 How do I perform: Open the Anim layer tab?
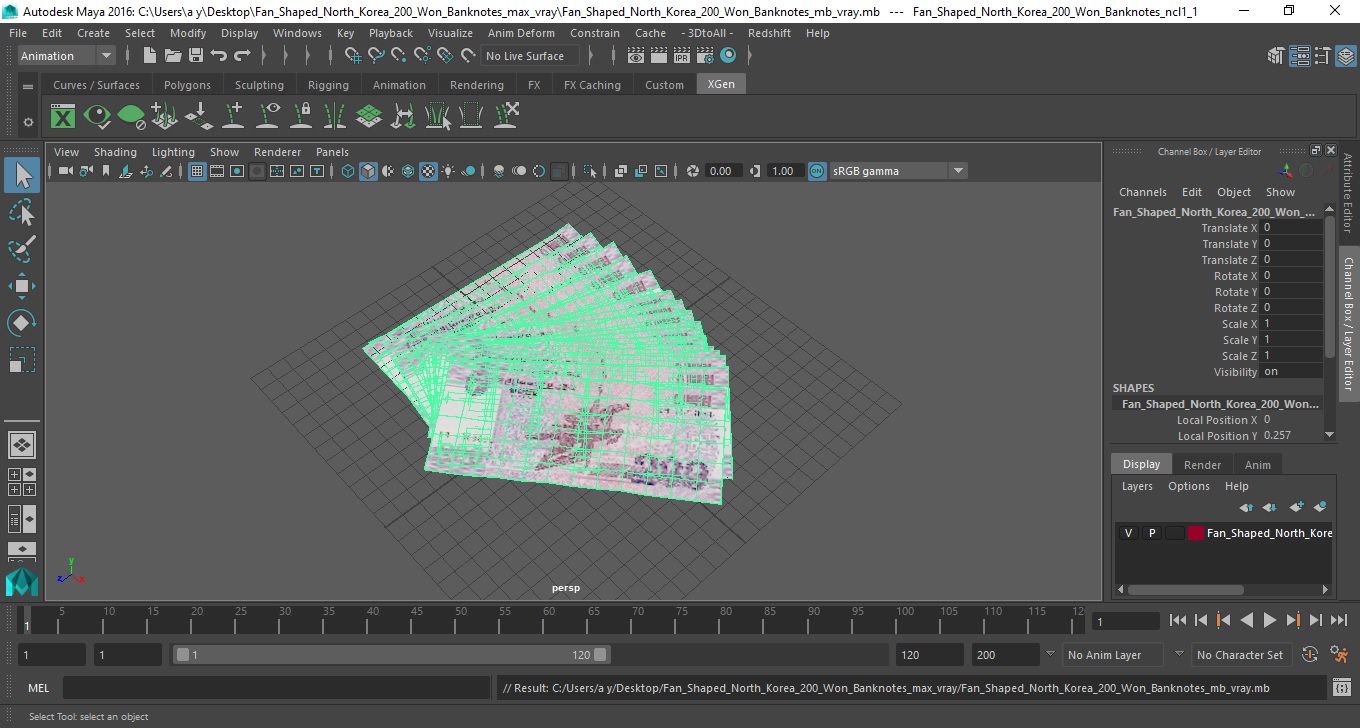point(1257,465)
